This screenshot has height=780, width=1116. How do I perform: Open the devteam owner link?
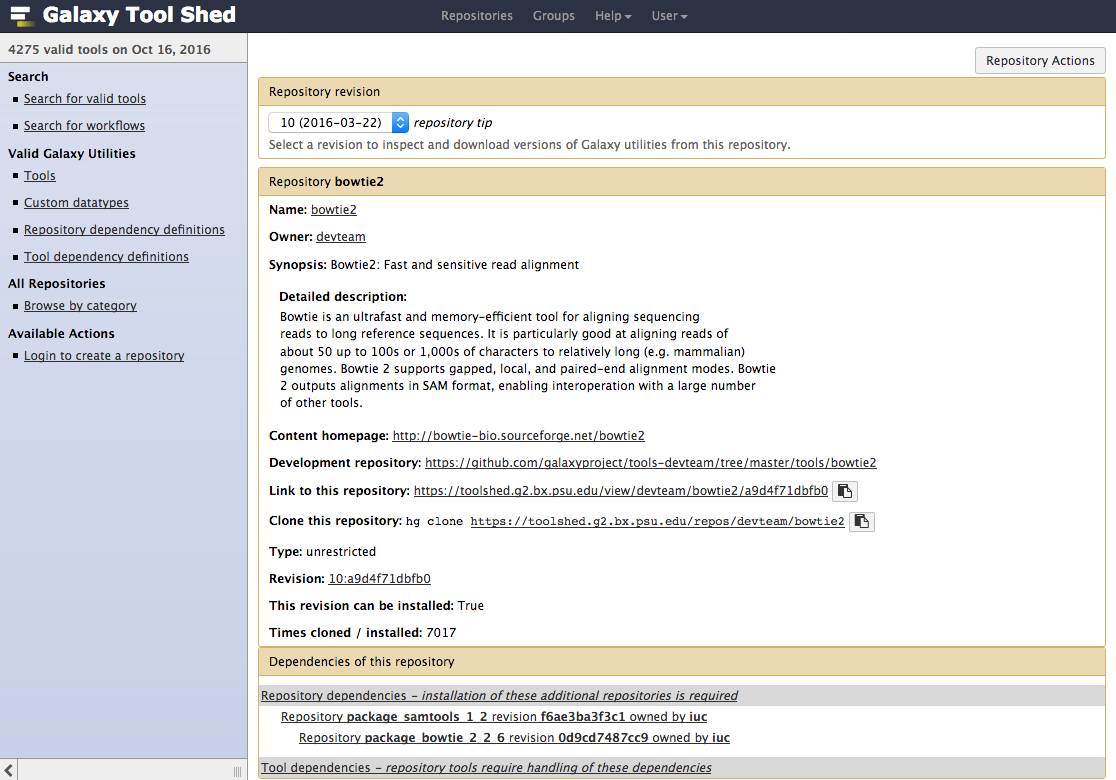341,237
